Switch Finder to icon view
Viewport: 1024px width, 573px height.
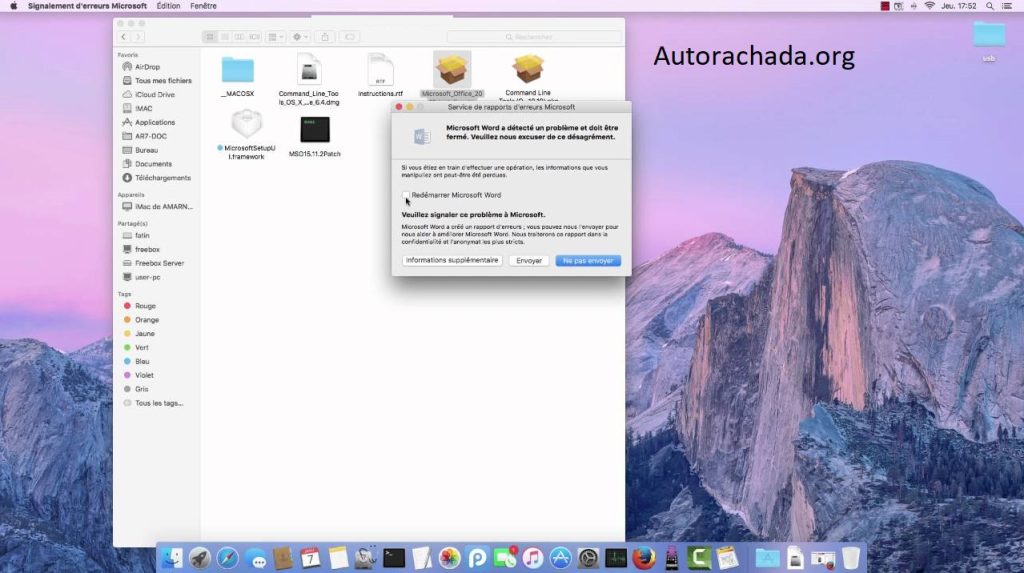210,37
